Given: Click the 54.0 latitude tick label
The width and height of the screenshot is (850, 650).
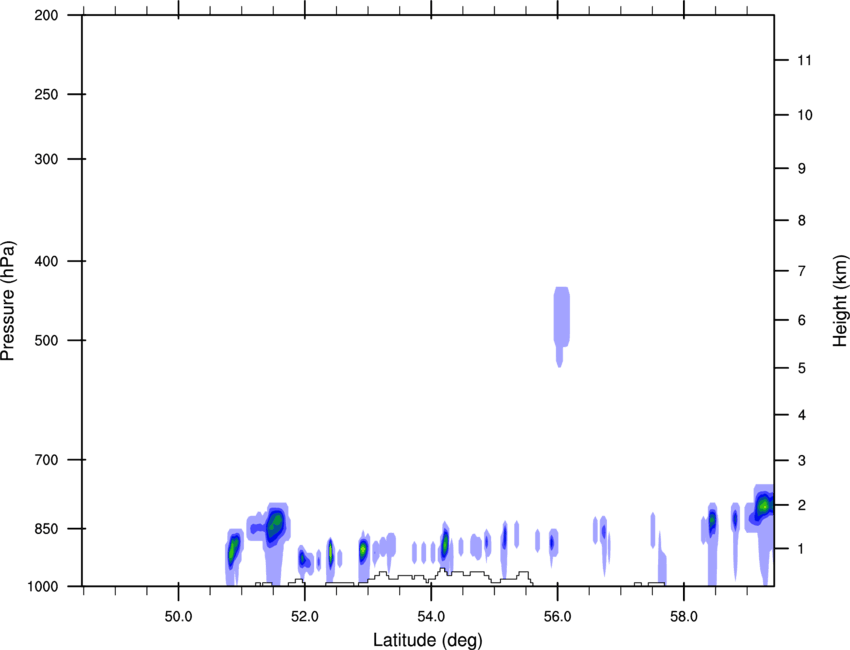Looking at the screenshot, I should [431, 617].
